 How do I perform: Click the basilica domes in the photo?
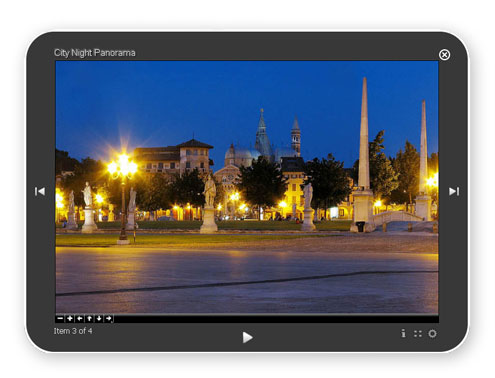point(243,154)
